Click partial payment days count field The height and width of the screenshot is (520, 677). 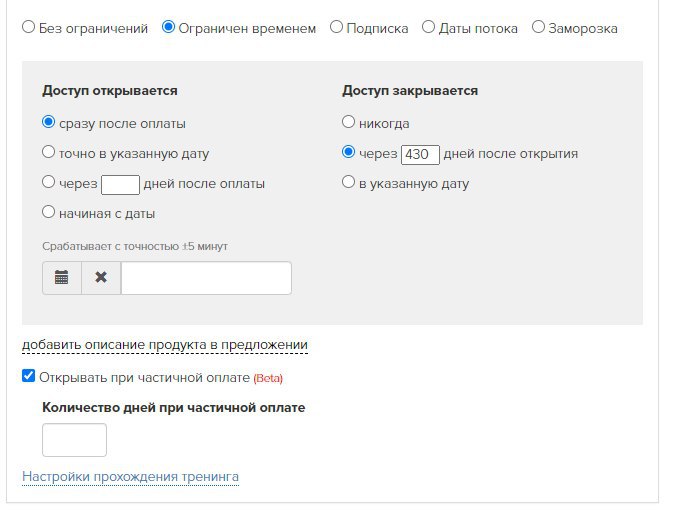(75, 440)
